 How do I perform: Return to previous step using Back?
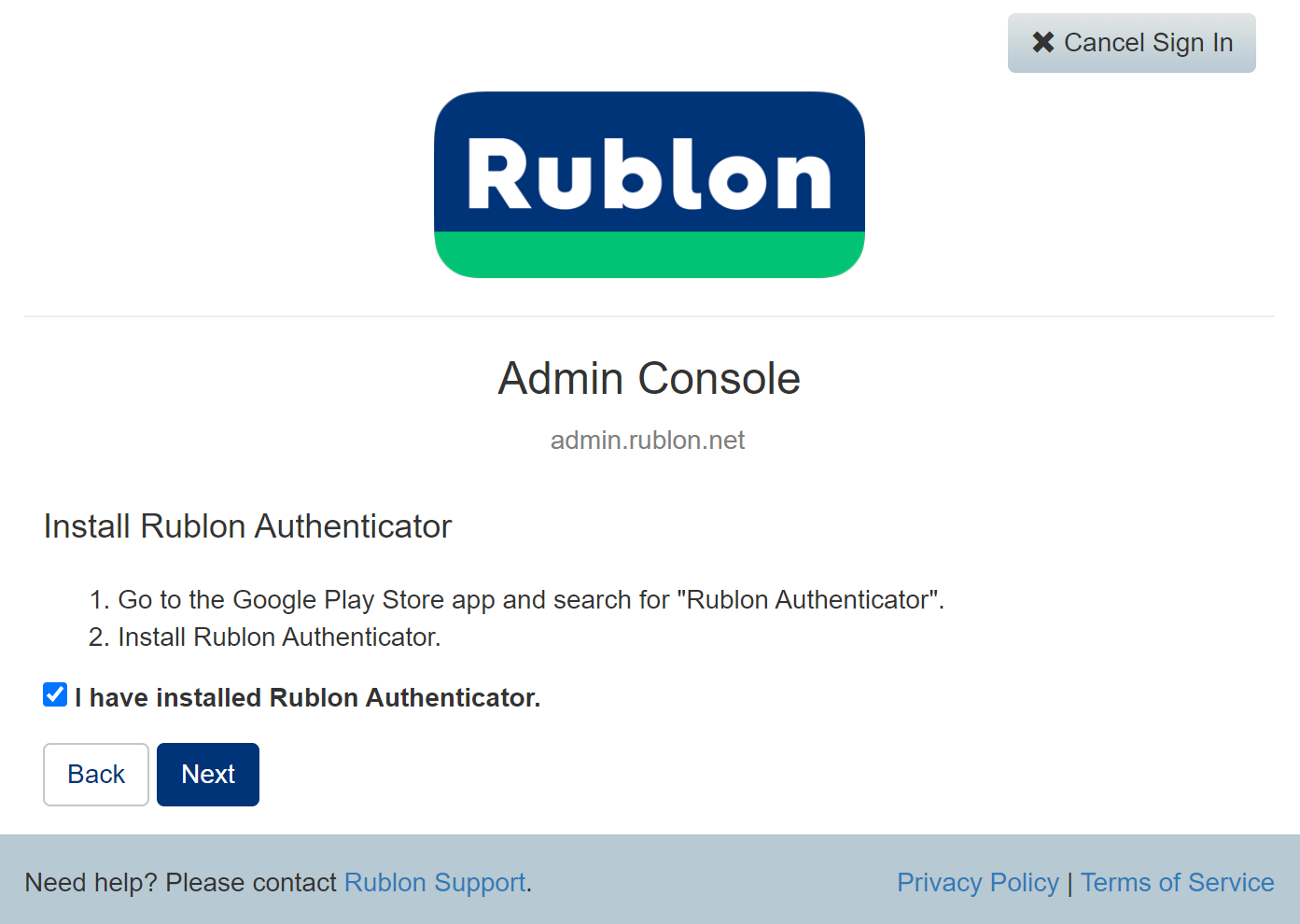96,775
